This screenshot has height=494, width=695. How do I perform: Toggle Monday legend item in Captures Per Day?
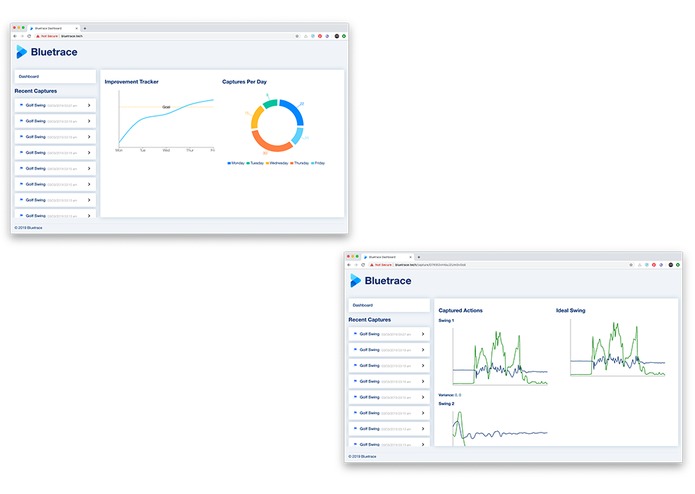(236, 163)
